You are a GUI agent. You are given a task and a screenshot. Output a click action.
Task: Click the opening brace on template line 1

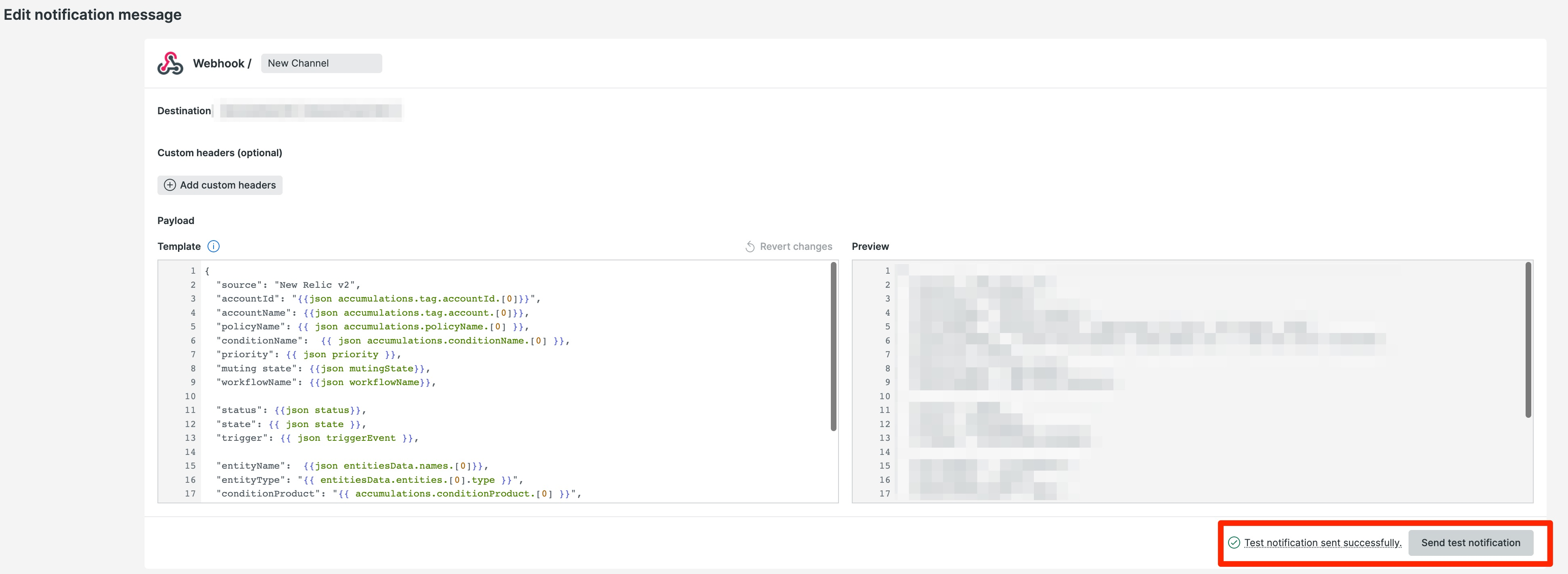207,271
